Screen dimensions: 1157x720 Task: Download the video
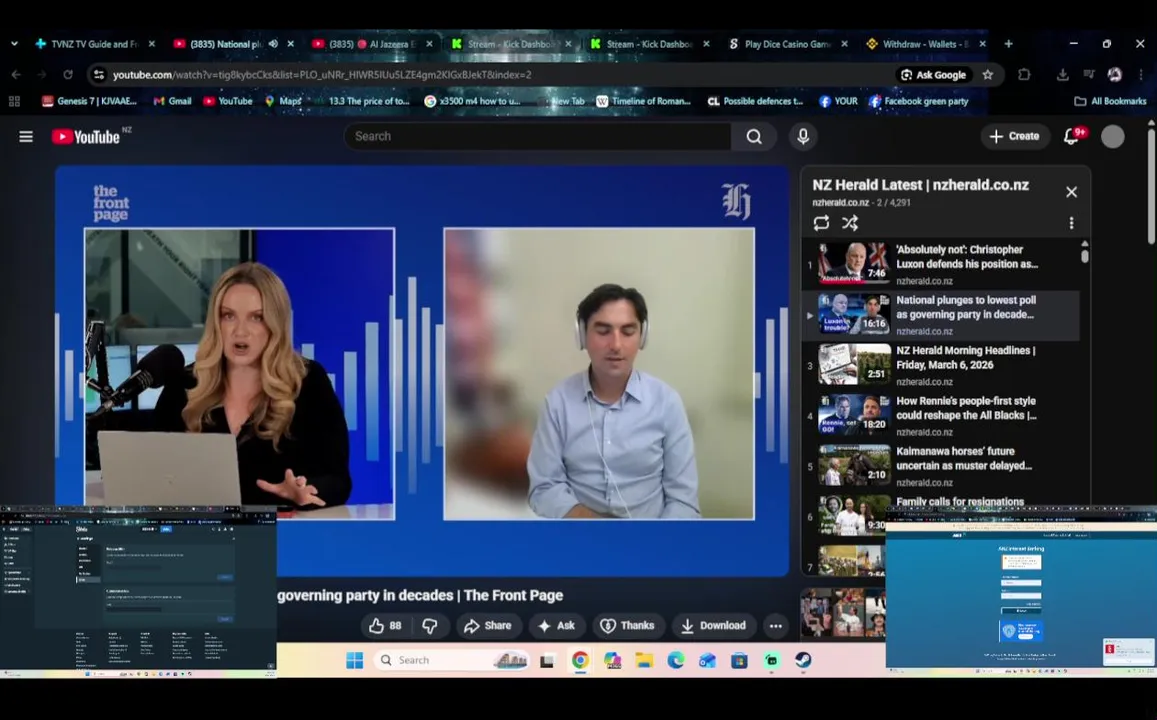tap(714, 626)
